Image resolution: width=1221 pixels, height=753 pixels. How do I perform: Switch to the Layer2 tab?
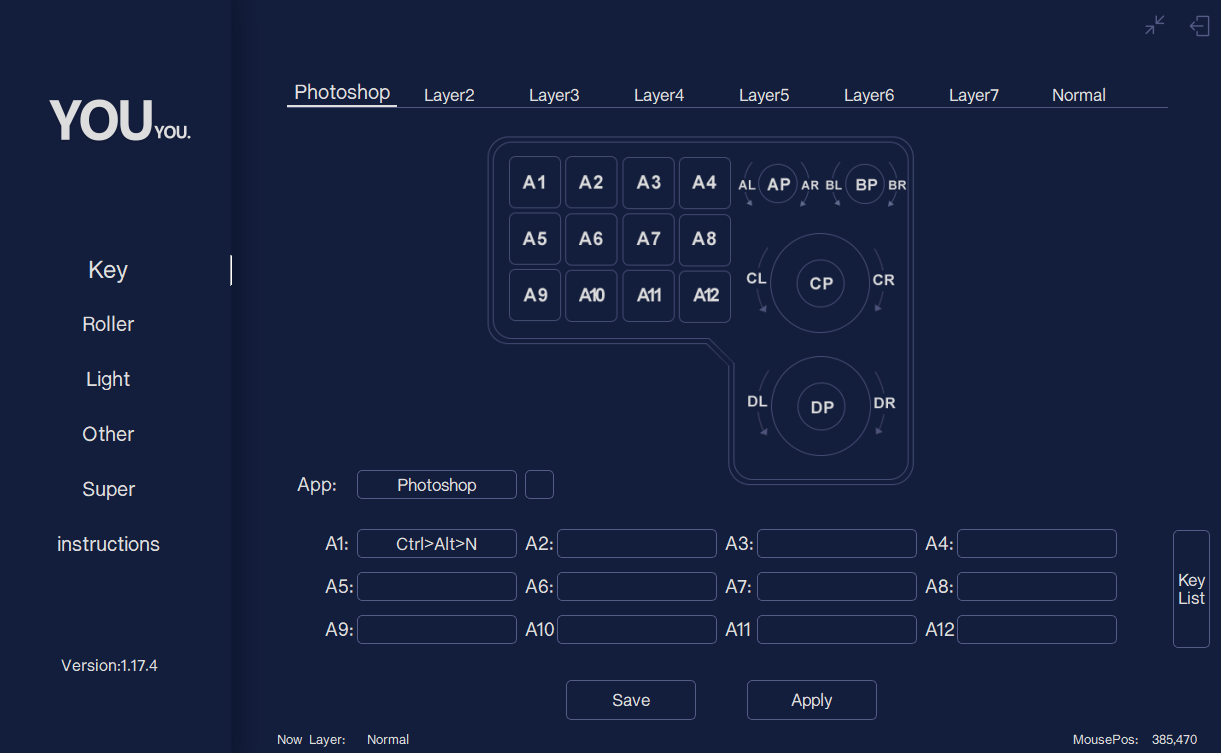449,95
